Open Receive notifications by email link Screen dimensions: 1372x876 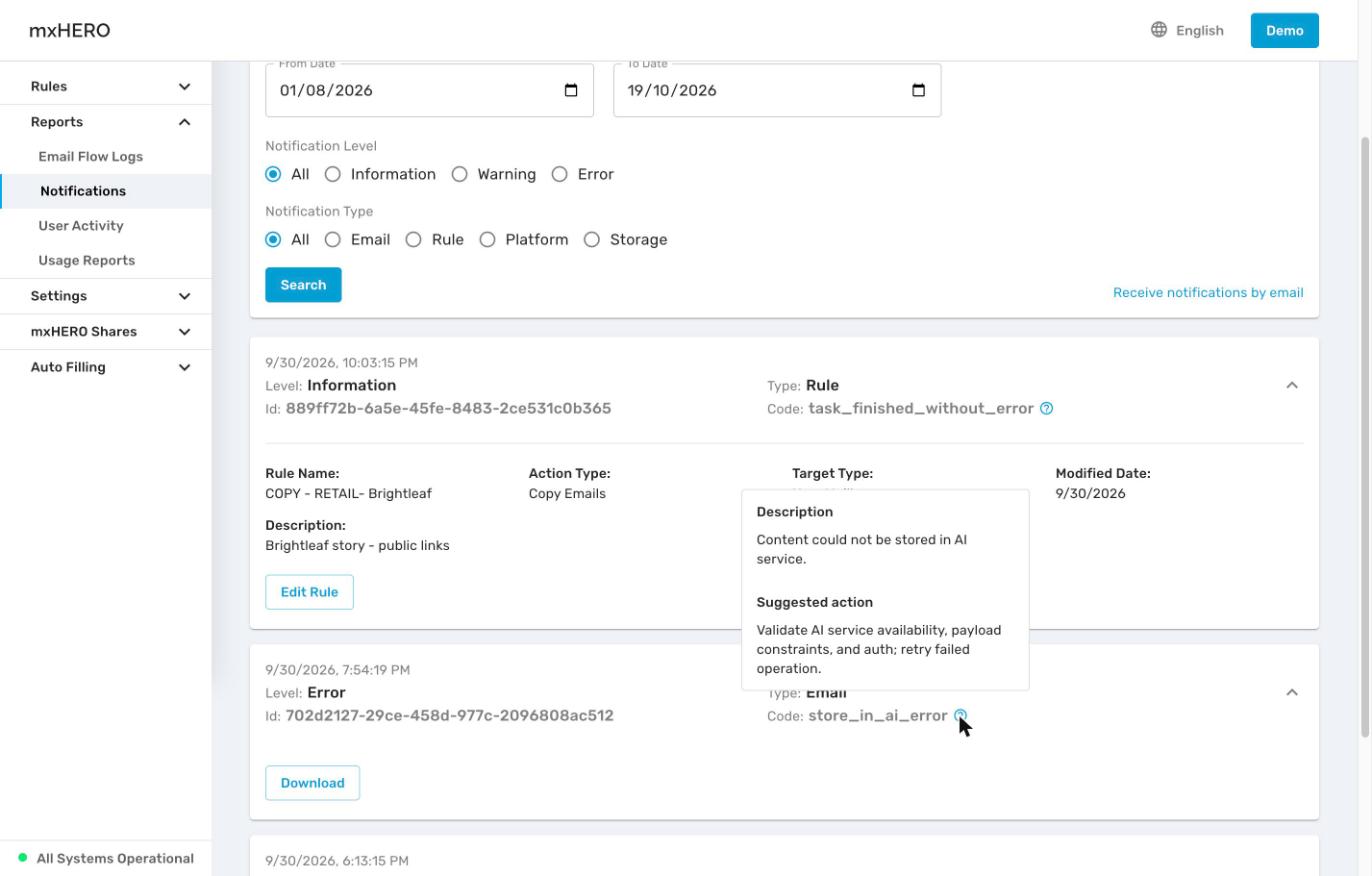coord(1208,293)
